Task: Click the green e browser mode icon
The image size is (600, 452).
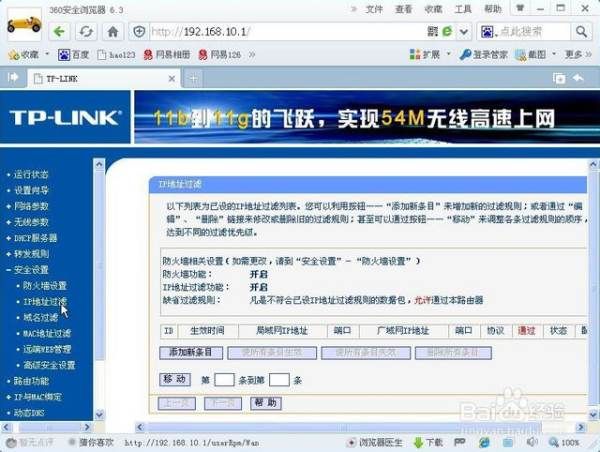Action: coord(447,31)
